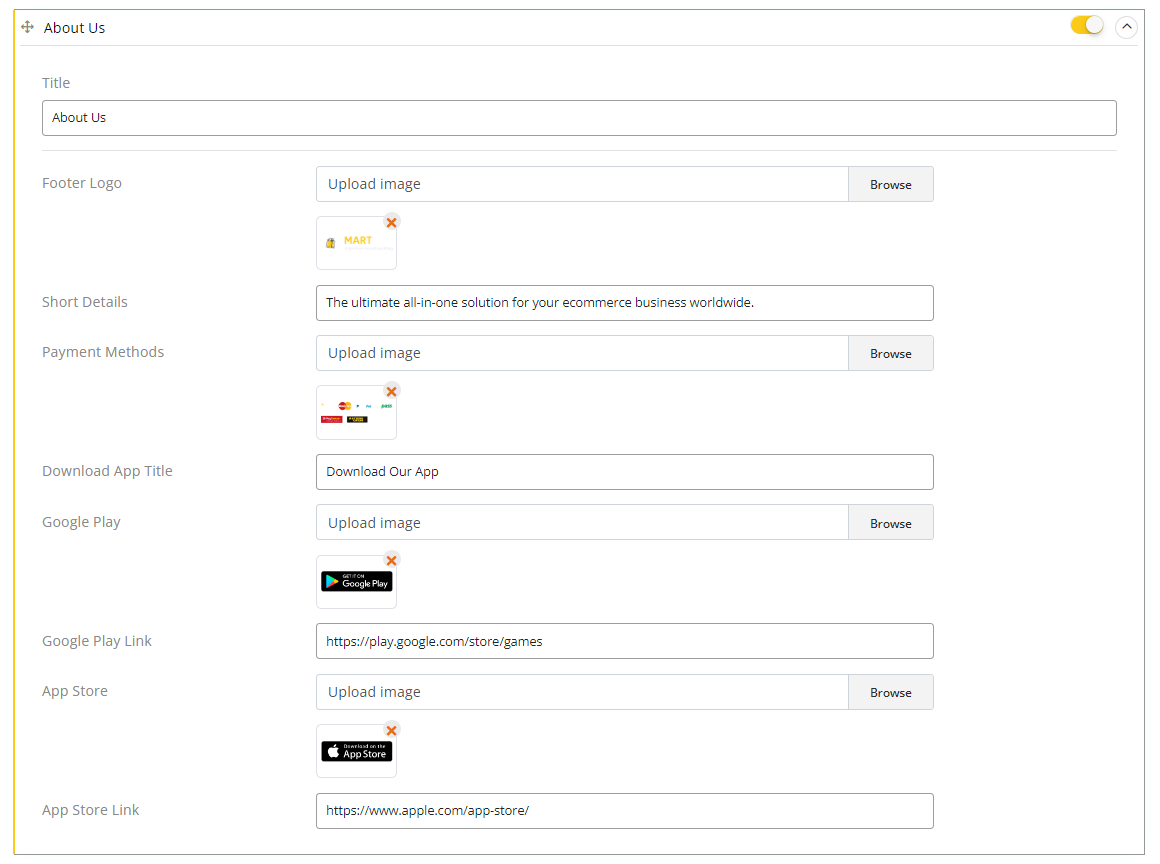Delete the Google Play badge image
The width and height of the screenshot is (1160, 864).
coord(391,561)
